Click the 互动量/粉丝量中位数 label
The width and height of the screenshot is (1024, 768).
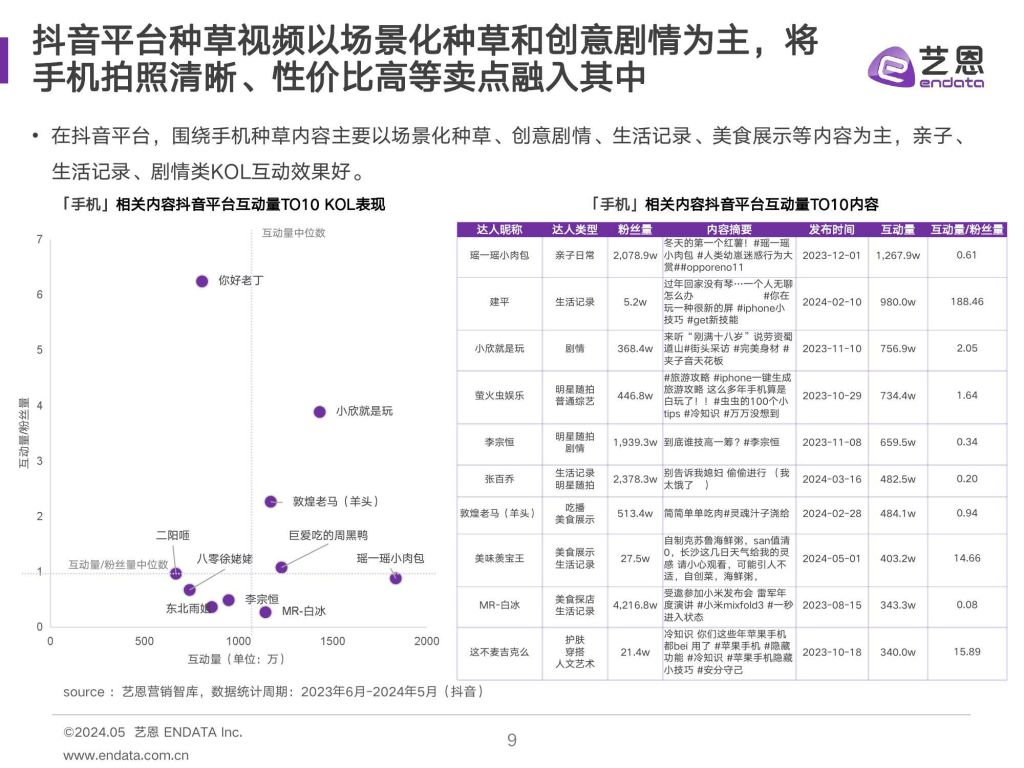click(x=118, y=564)
